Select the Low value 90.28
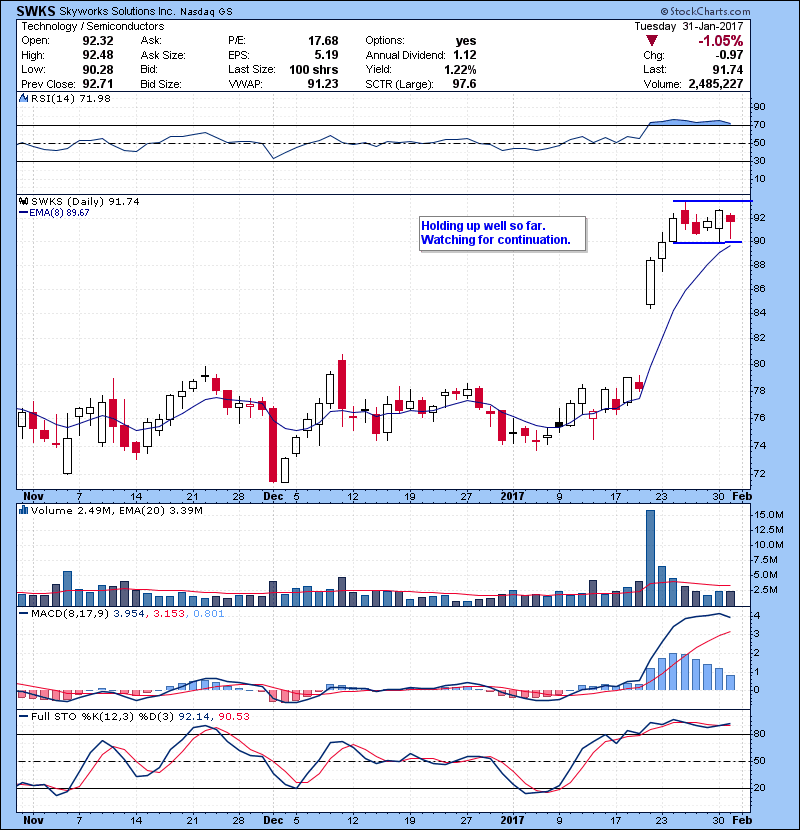 pyautogui.click(x=97, y=69)
